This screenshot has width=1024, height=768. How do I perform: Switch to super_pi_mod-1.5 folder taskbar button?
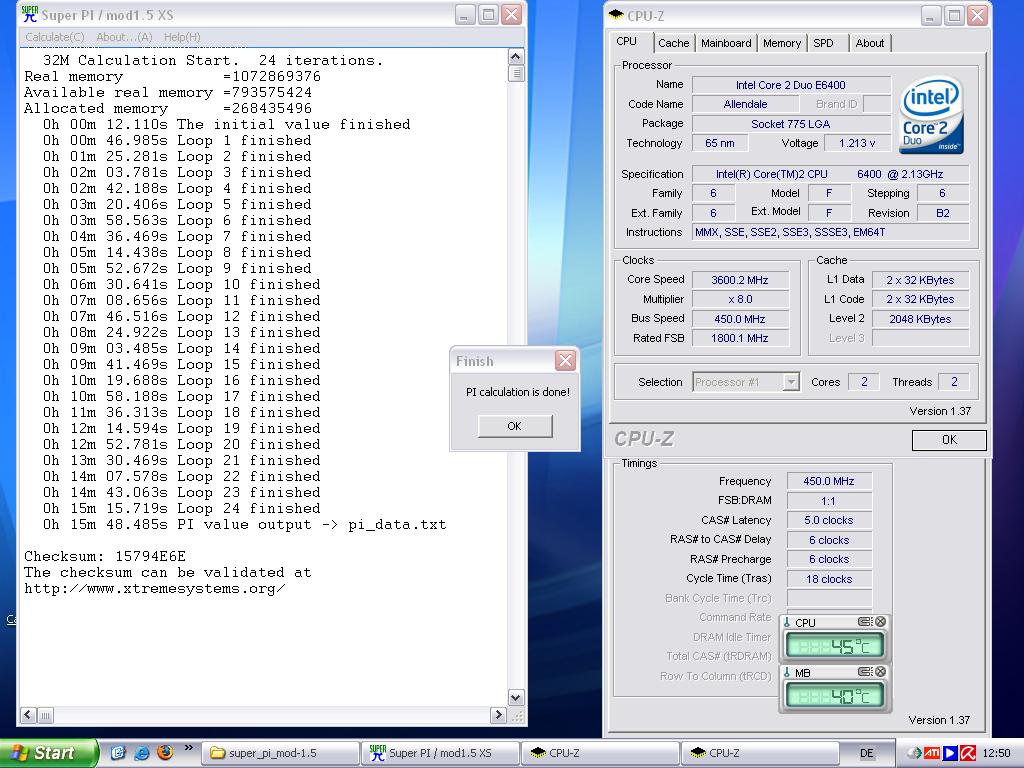[280, 753]
